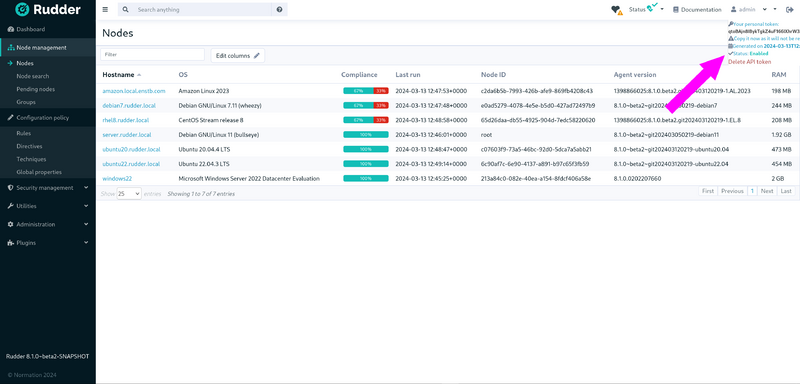Open the Directives page
Viewport: 800px width, 384px height.
point(29,146)
